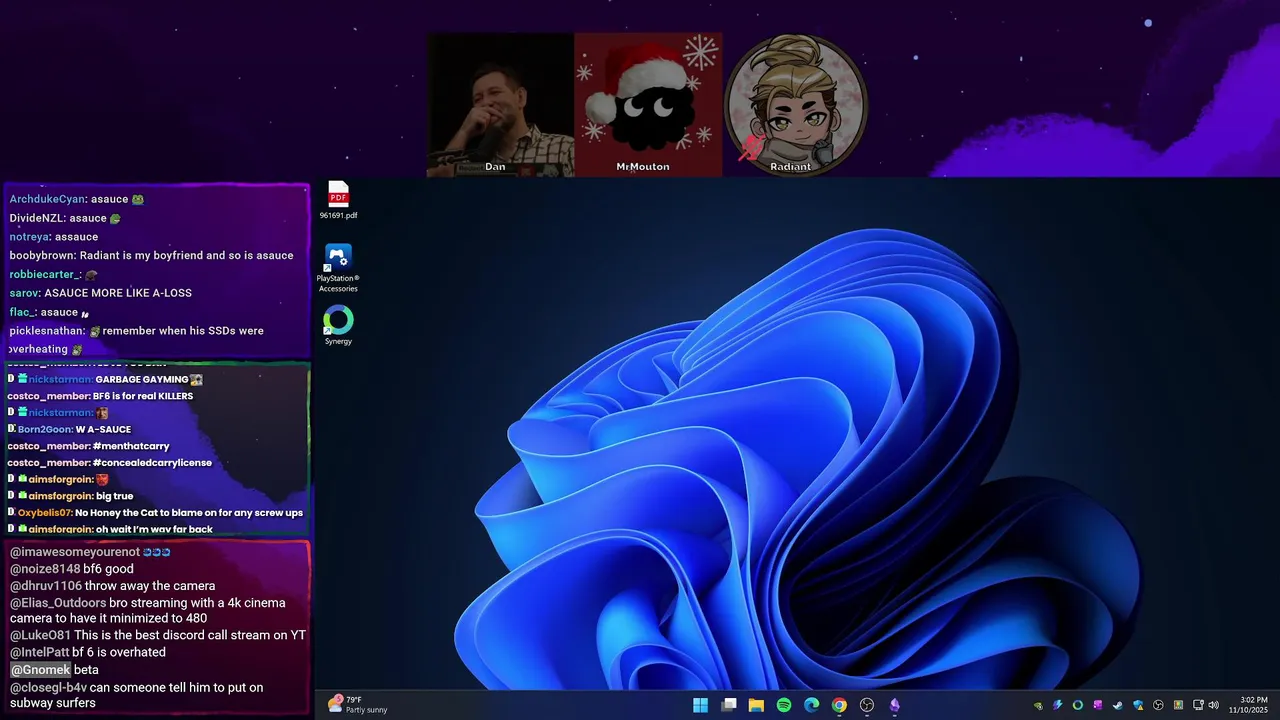The height and width of the screenshot is (720, 1280).
Task: Click the purple lightning bolt tray icon
Action: (1058, 705)
